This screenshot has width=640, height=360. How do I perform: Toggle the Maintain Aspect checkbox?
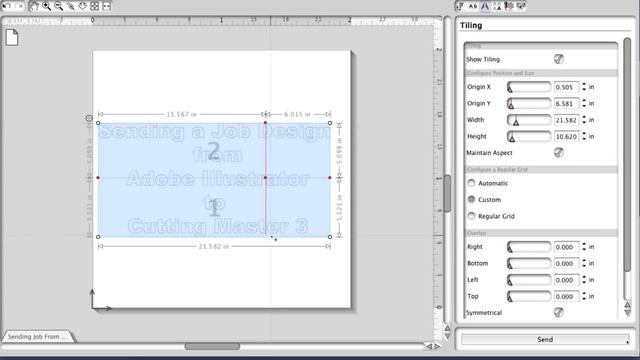[559, 152]
